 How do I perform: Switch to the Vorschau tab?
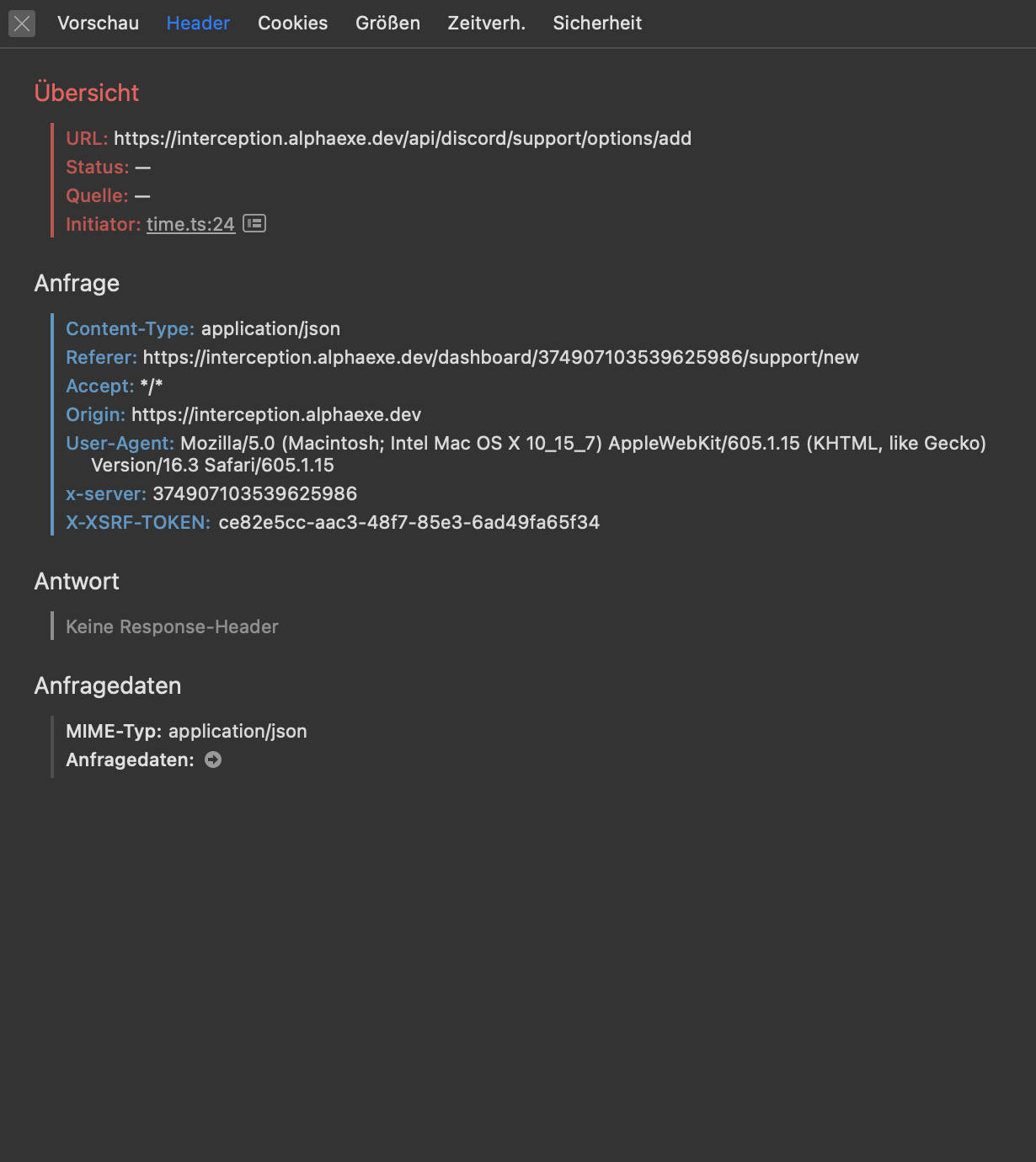coord(98,24)
